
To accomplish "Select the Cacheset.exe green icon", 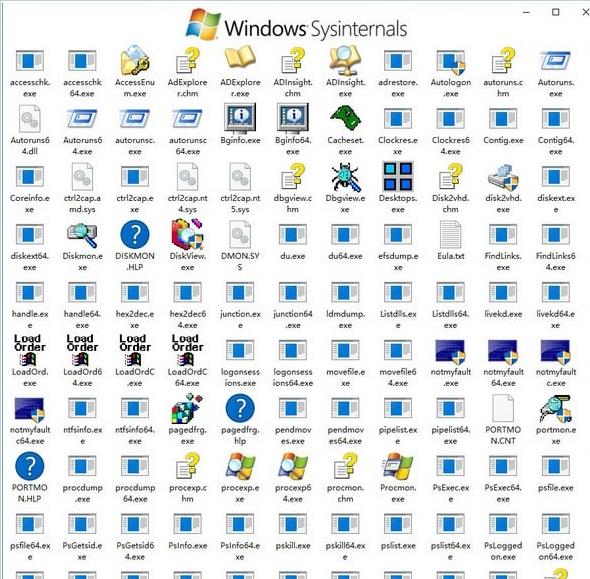I will pos(345,118).
